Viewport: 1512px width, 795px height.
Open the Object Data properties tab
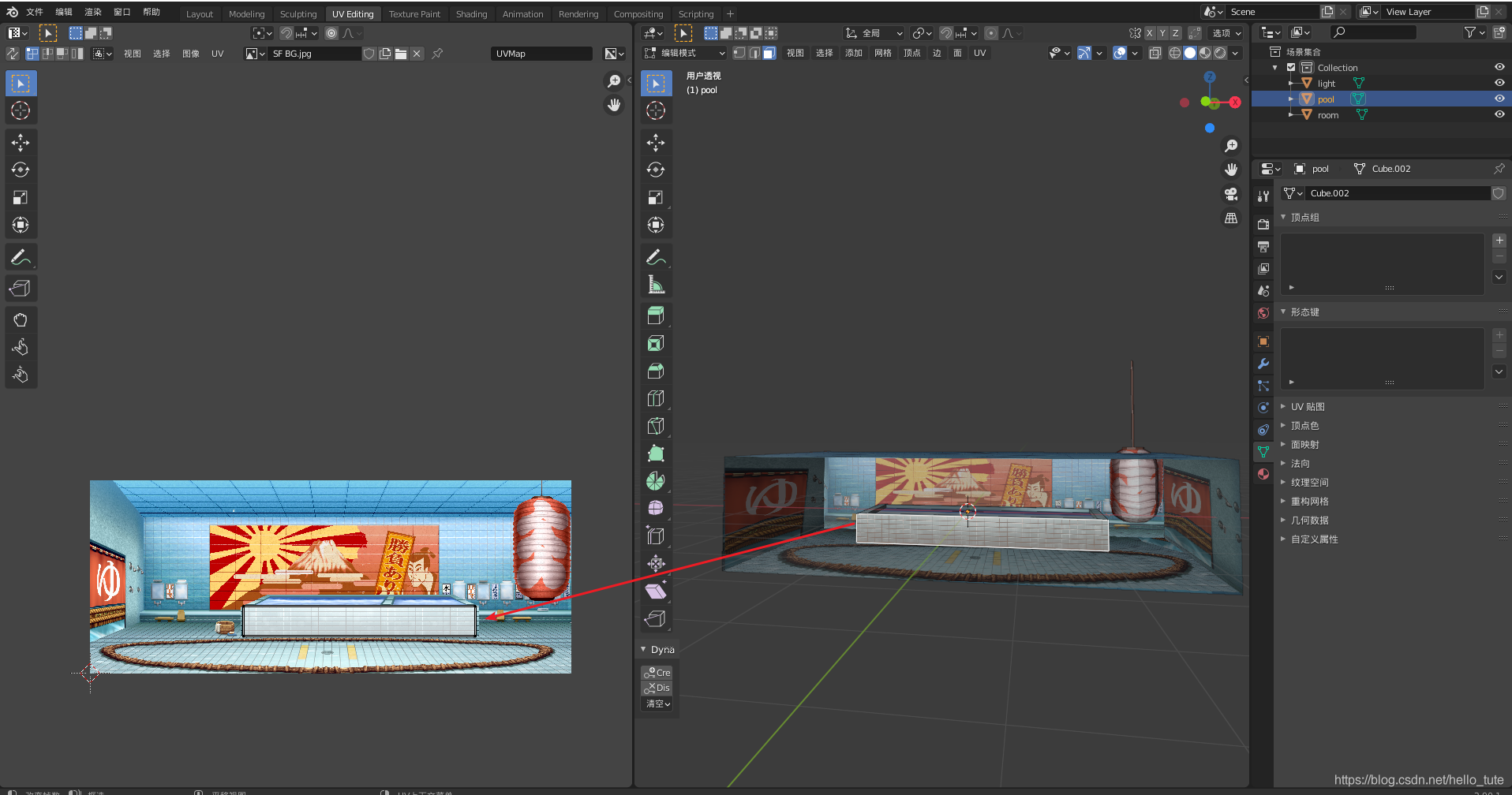(x=1263, y=452)
